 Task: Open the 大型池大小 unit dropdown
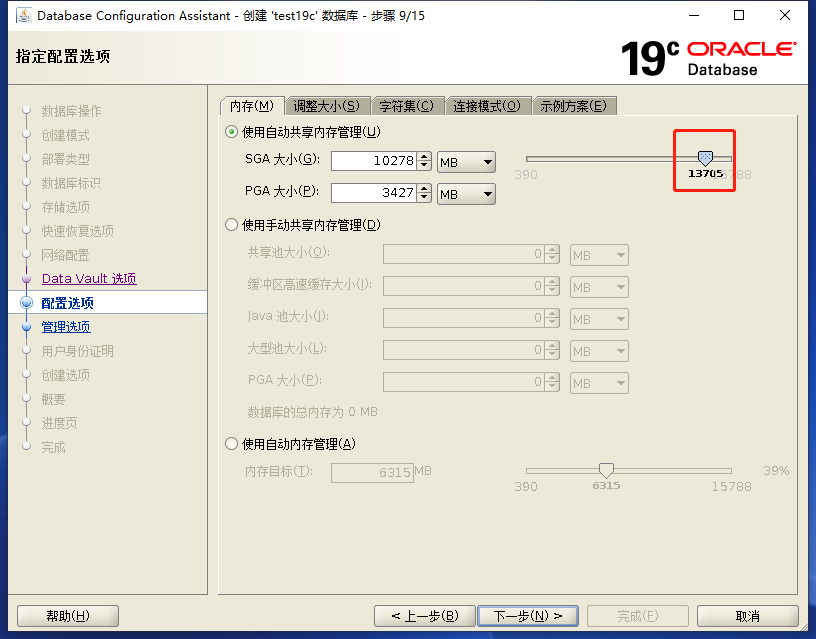pos(599,351)
